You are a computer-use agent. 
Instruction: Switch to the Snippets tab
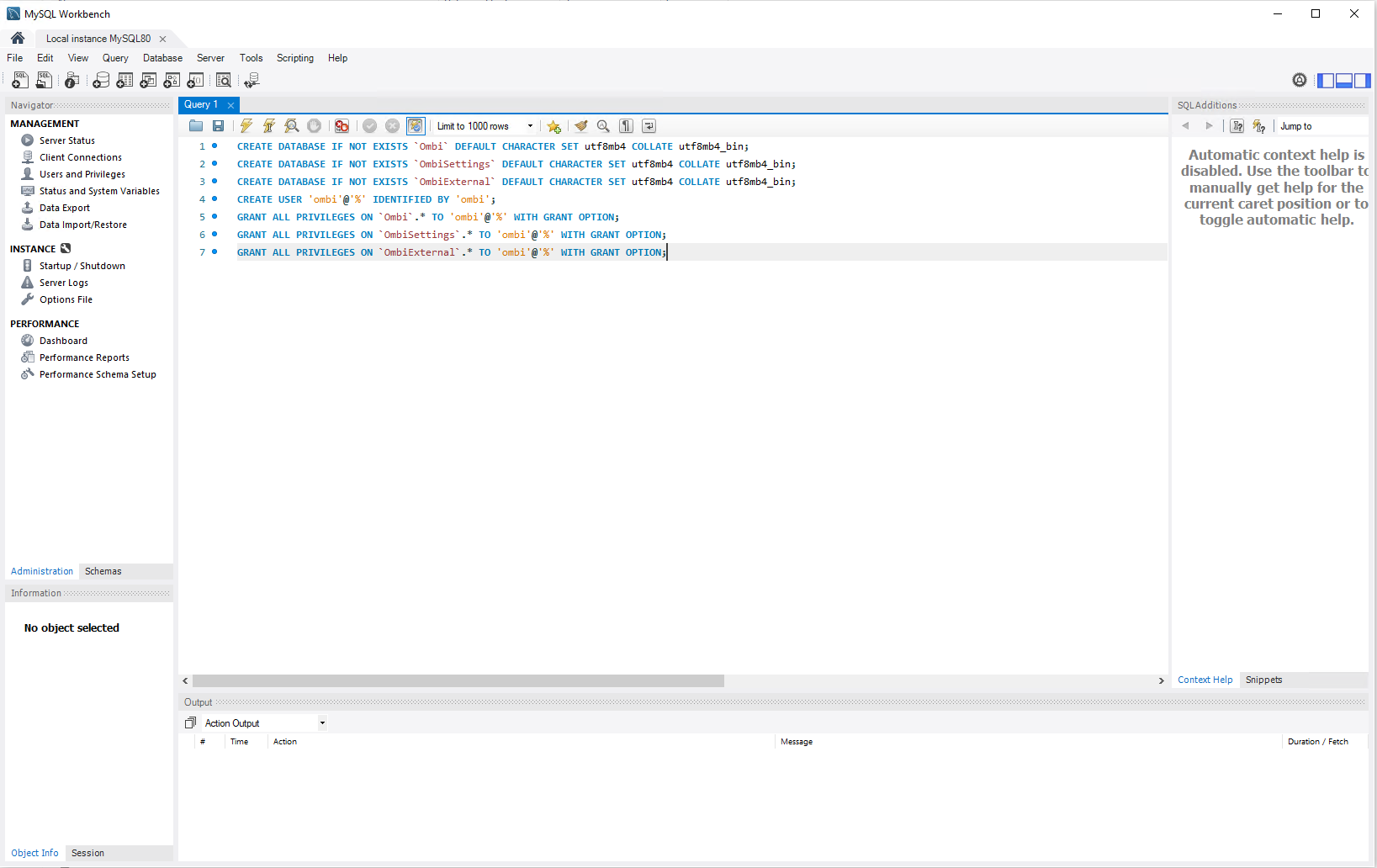[x=1263, y=680]
